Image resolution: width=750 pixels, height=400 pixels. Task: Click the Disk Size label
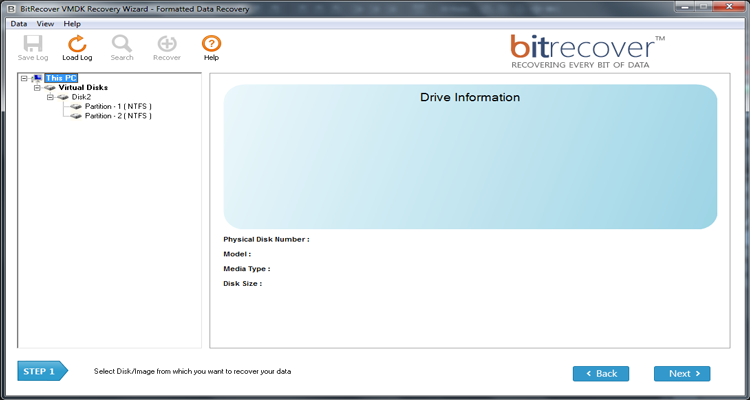coord(242,284)
